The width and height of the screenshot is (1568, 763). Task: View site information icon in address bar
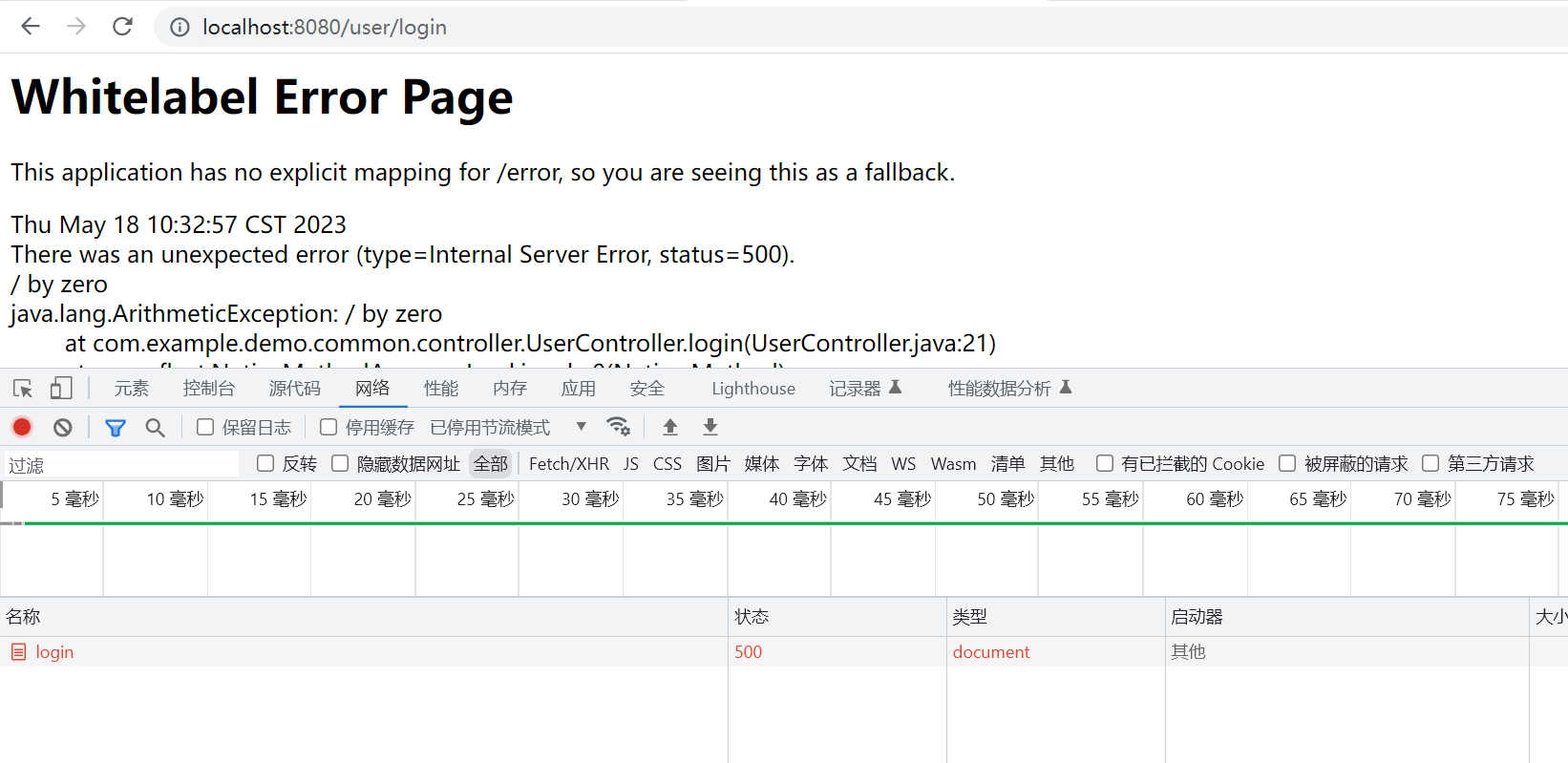coord(180,28)
